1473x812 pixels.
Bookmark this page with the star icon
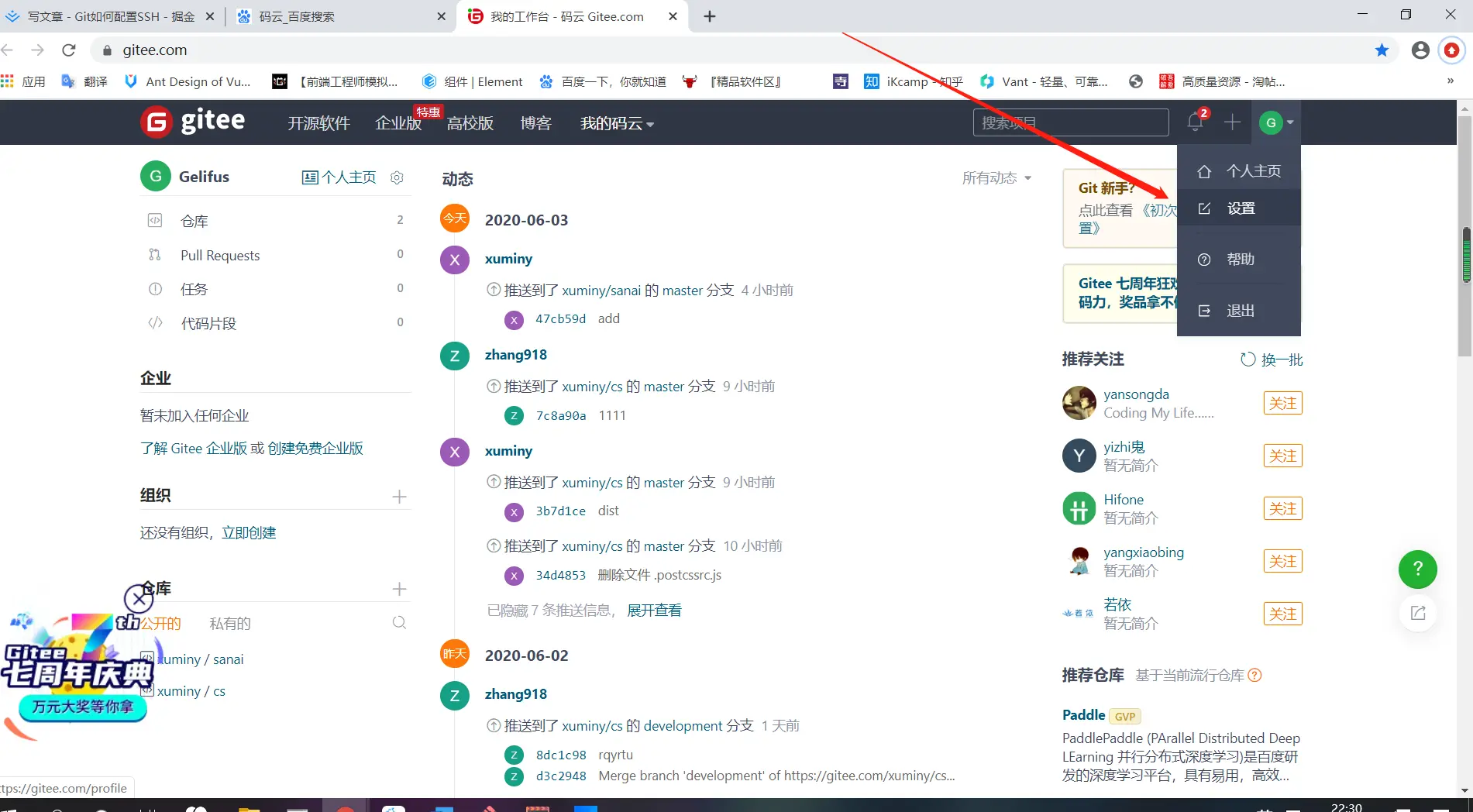click(1382, 50)
